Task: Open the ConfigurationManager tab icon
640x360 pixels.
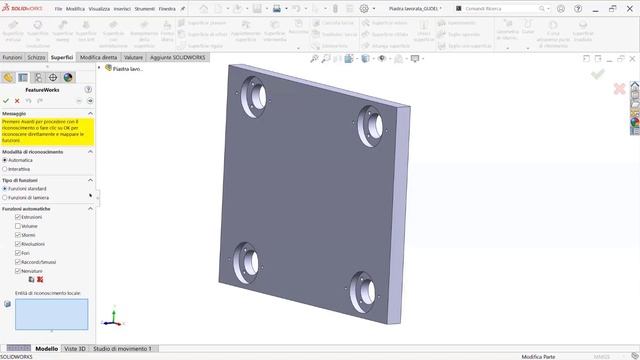Action: coord(38,78)
